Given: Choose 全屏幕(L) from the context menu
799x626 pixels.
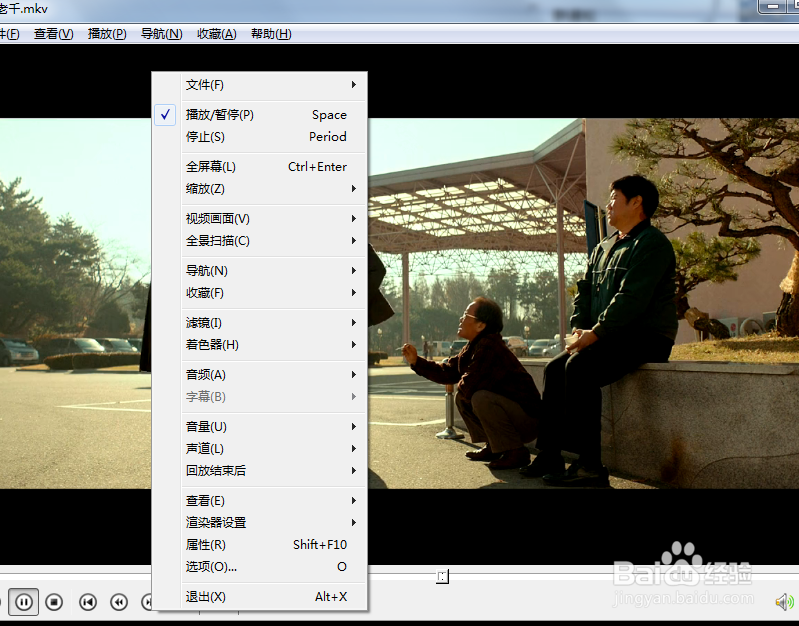Looking at the screenshot, I should (260, 167).
